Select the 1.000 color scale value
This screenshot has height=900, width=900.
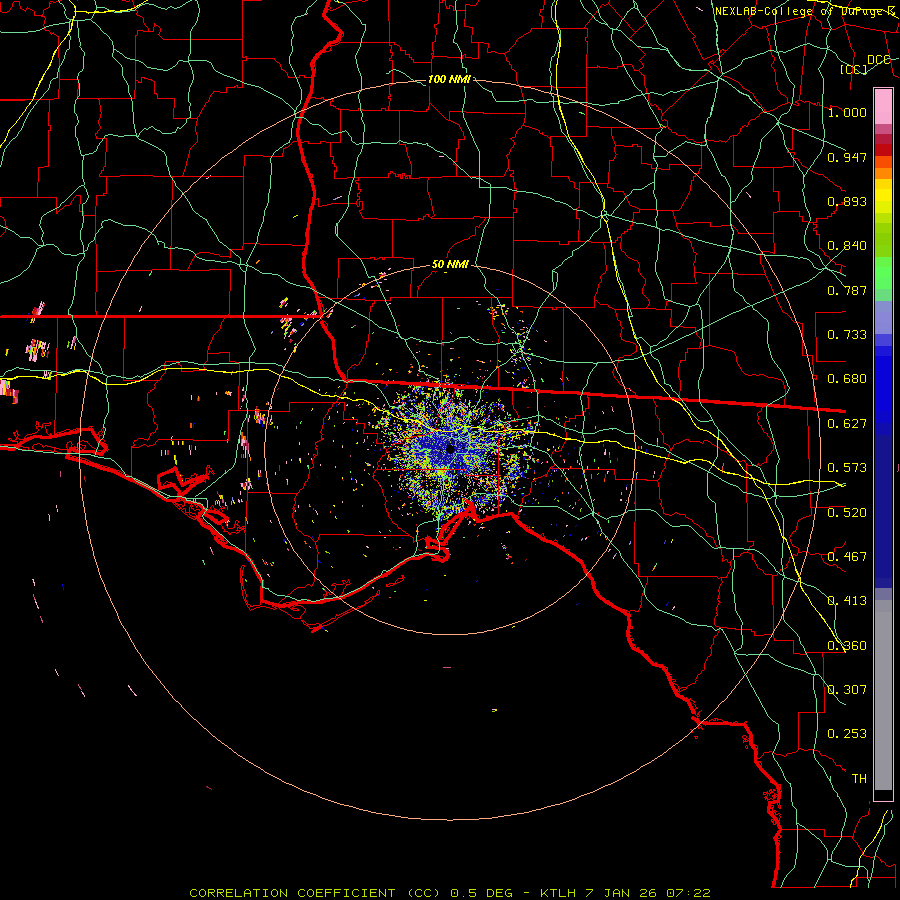coord(847,112)
